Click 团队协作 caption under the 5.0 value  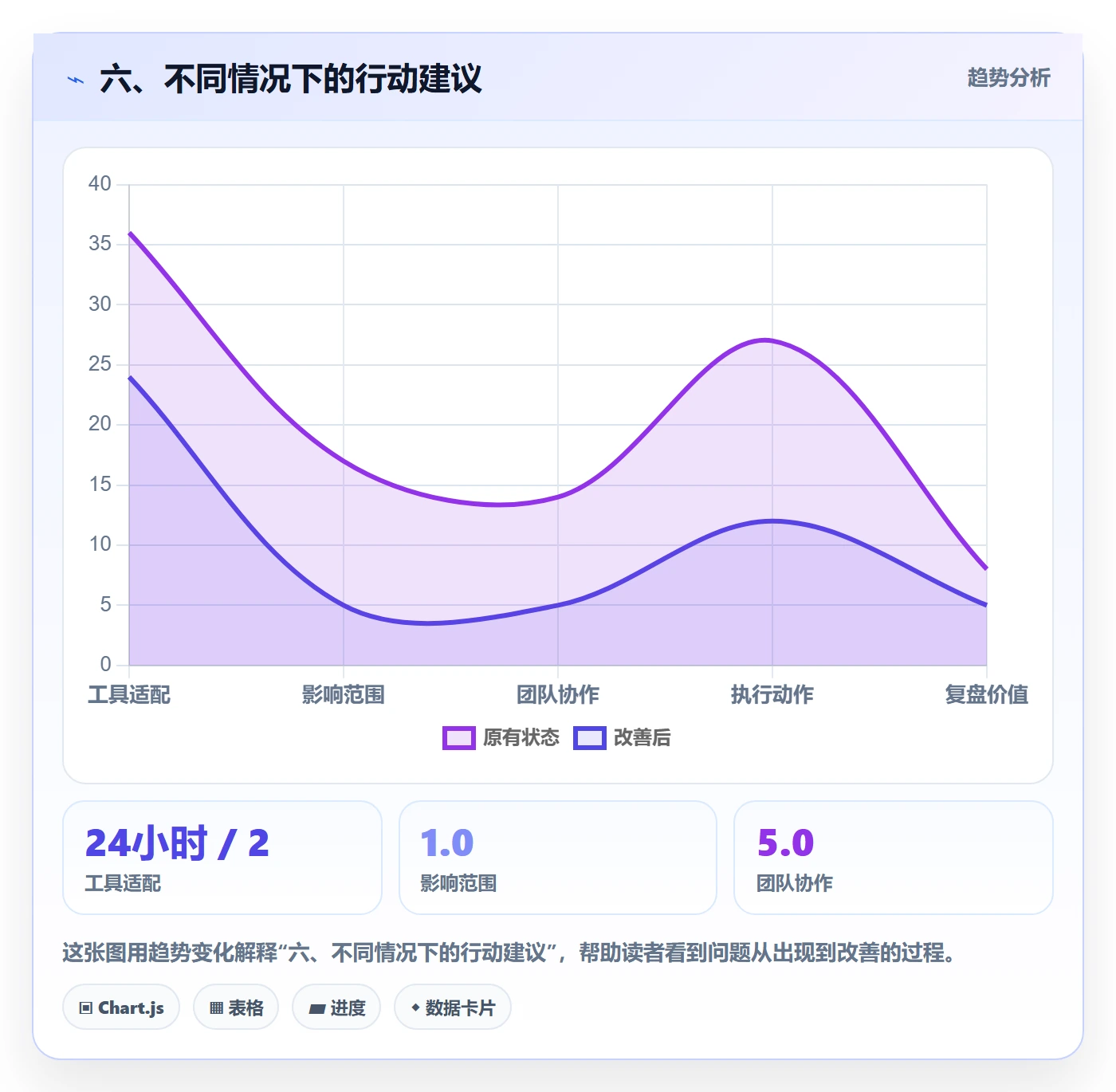795,883
